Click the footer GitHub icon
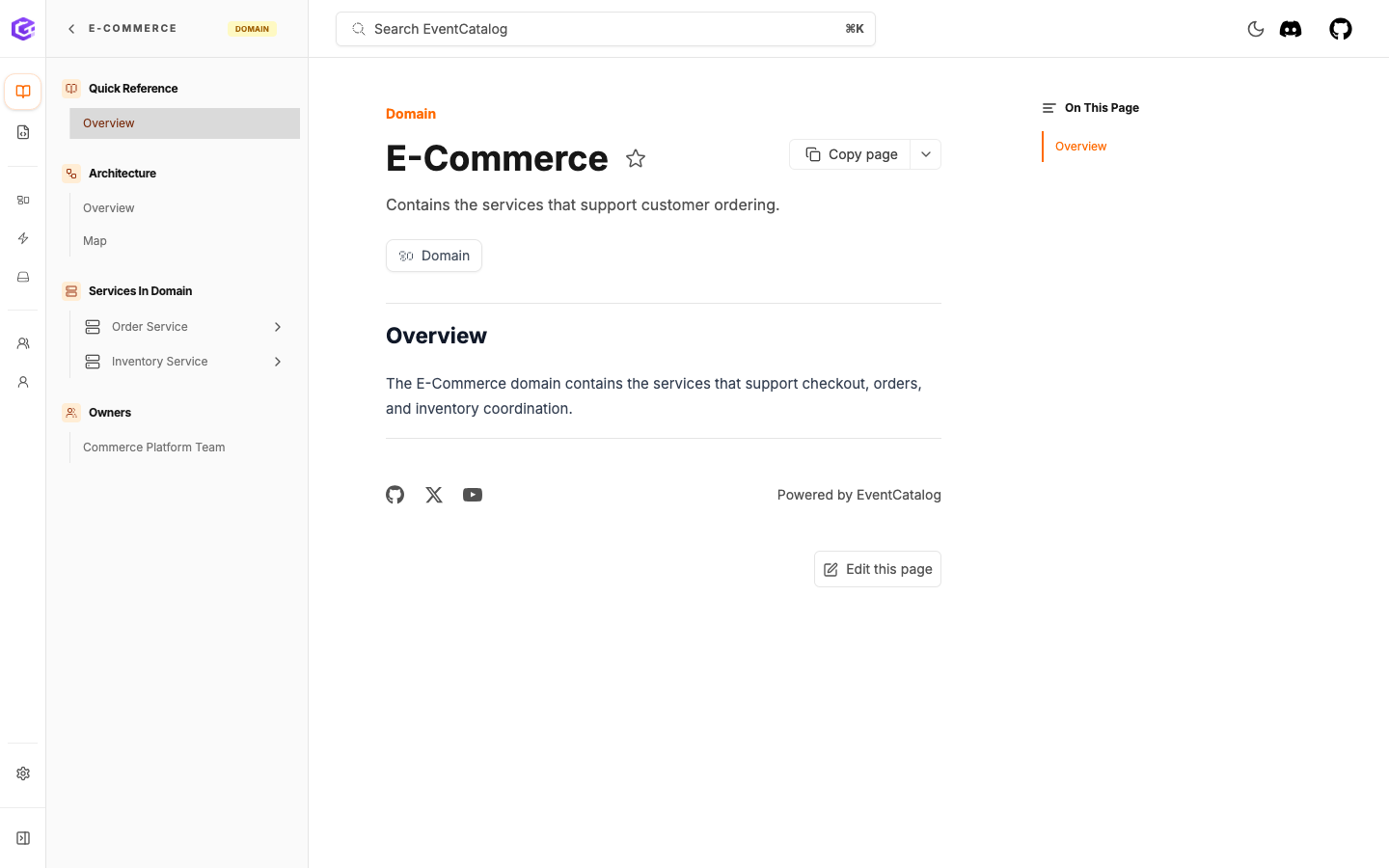The image size is (1389, 868). 395,495
